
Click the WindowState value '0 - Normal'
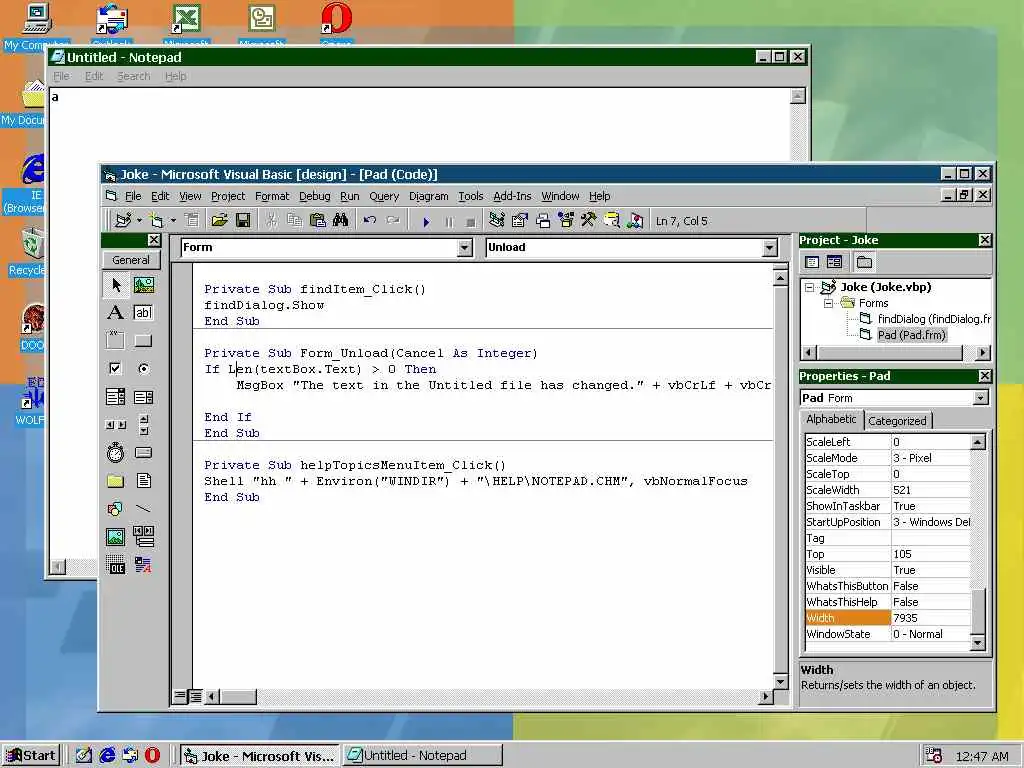pyautogui.click(x=931, y=634)
